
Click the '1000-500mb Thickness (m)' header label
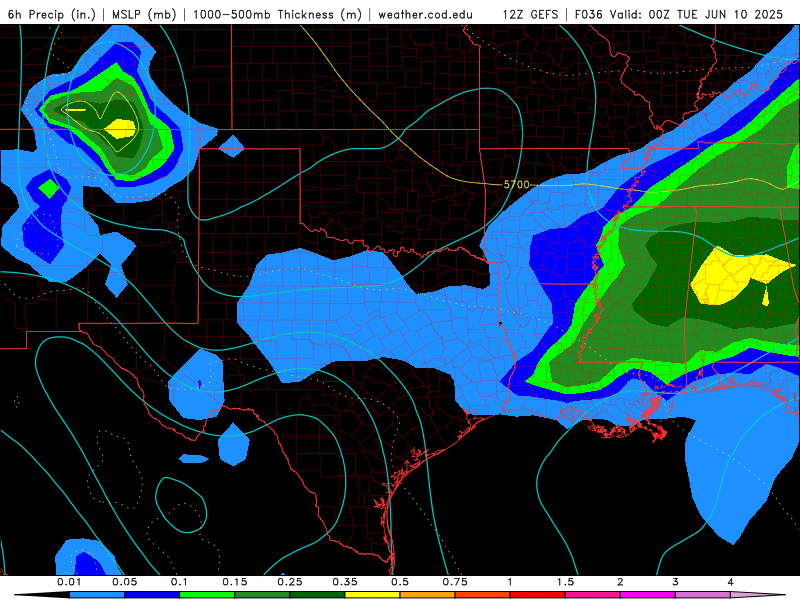coord(277,14)
